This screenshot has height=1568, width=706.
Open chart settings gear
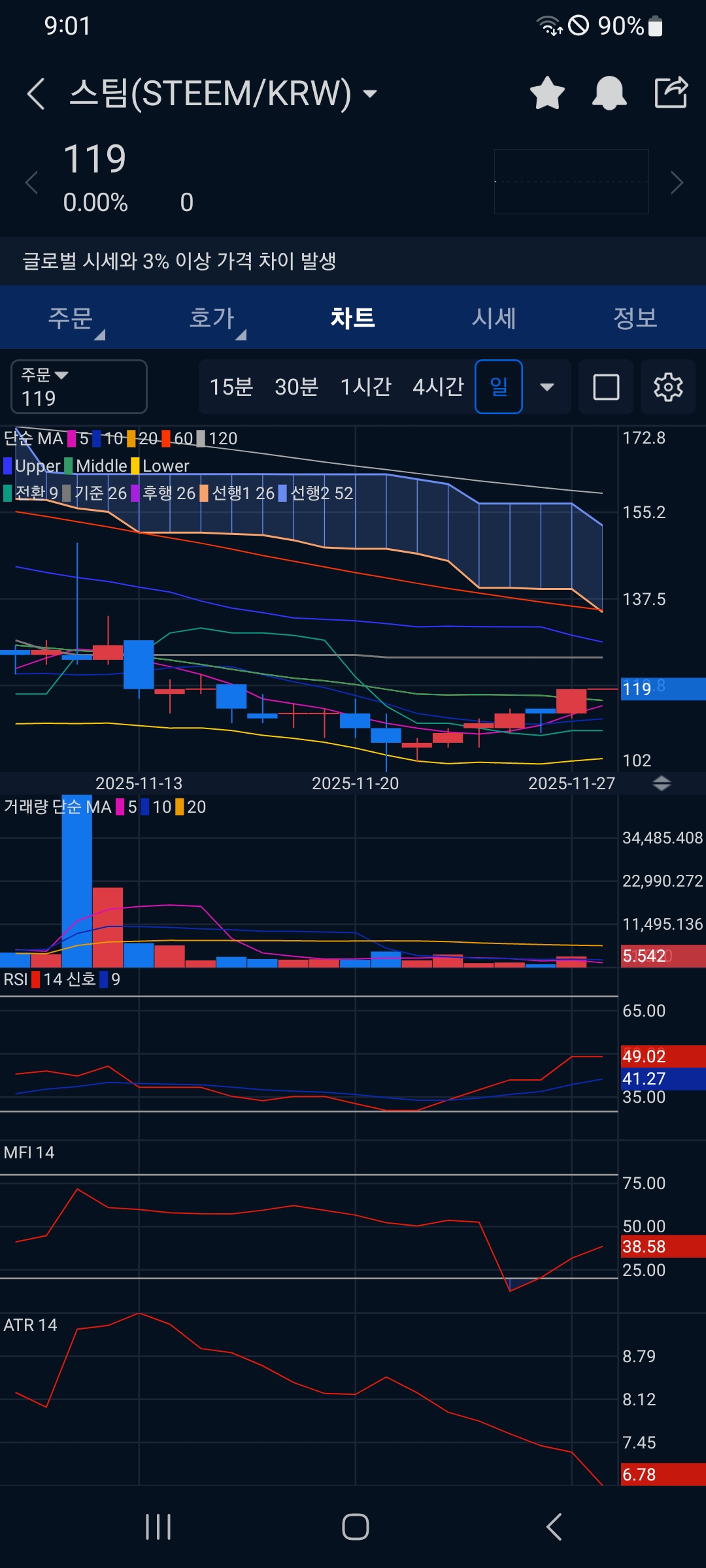pyautogui.click(x=668, y=387)
